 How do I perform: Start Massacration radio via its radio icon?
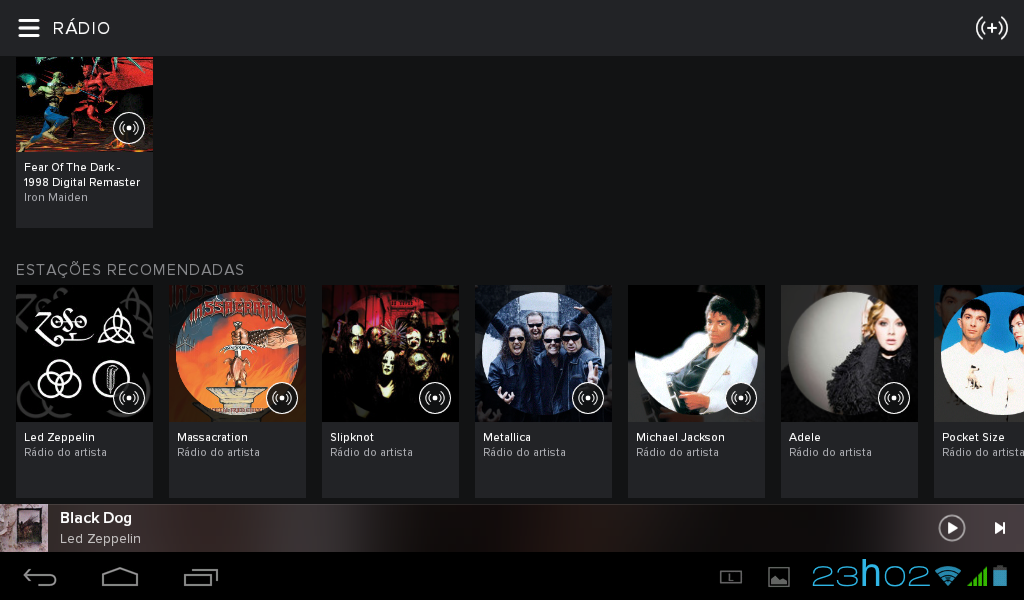(x=282, y=398)
